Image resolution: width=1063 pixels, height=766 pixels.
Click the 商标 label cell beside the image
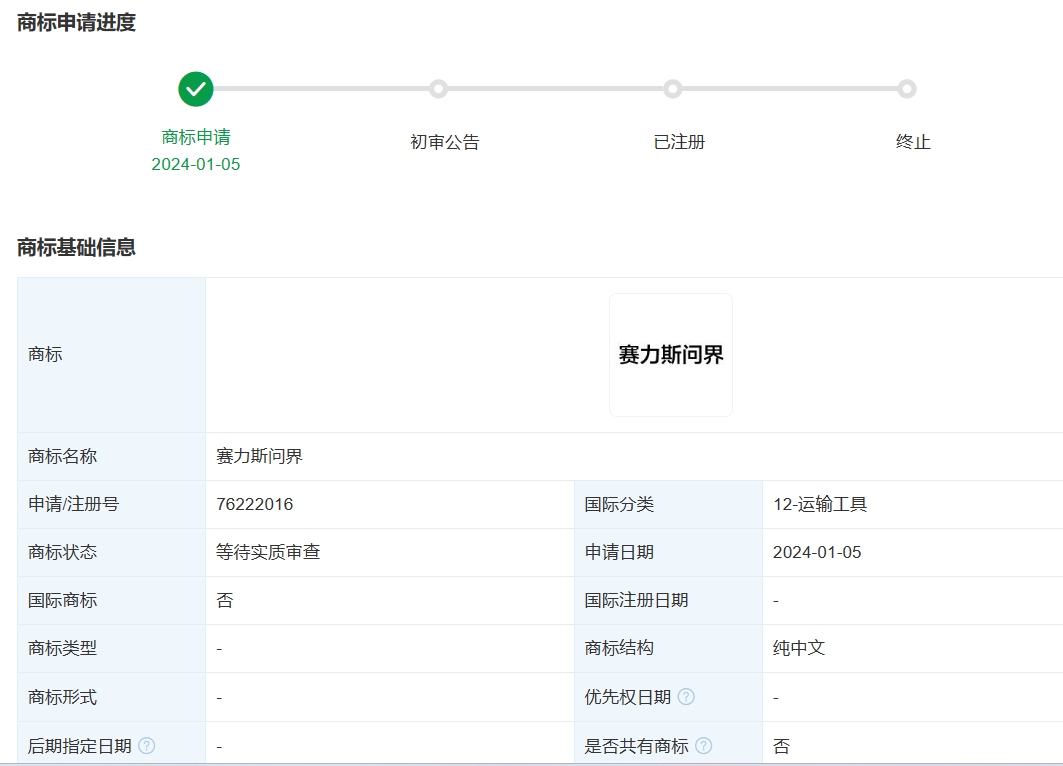tap(111, 355)
